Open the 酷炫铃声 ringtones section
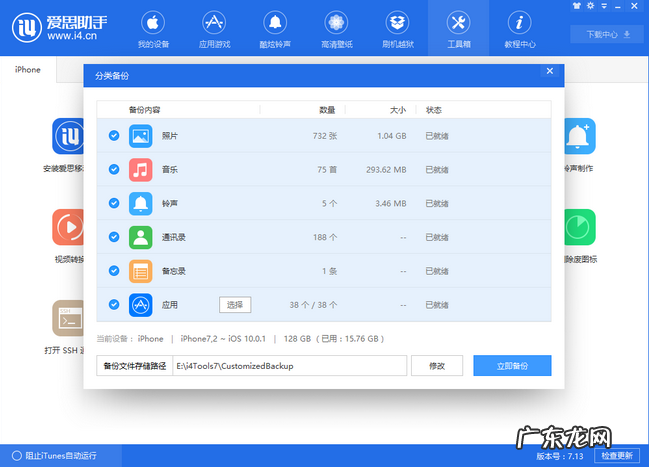The width and height of the screenshot is (650, 467). point(275,30)
